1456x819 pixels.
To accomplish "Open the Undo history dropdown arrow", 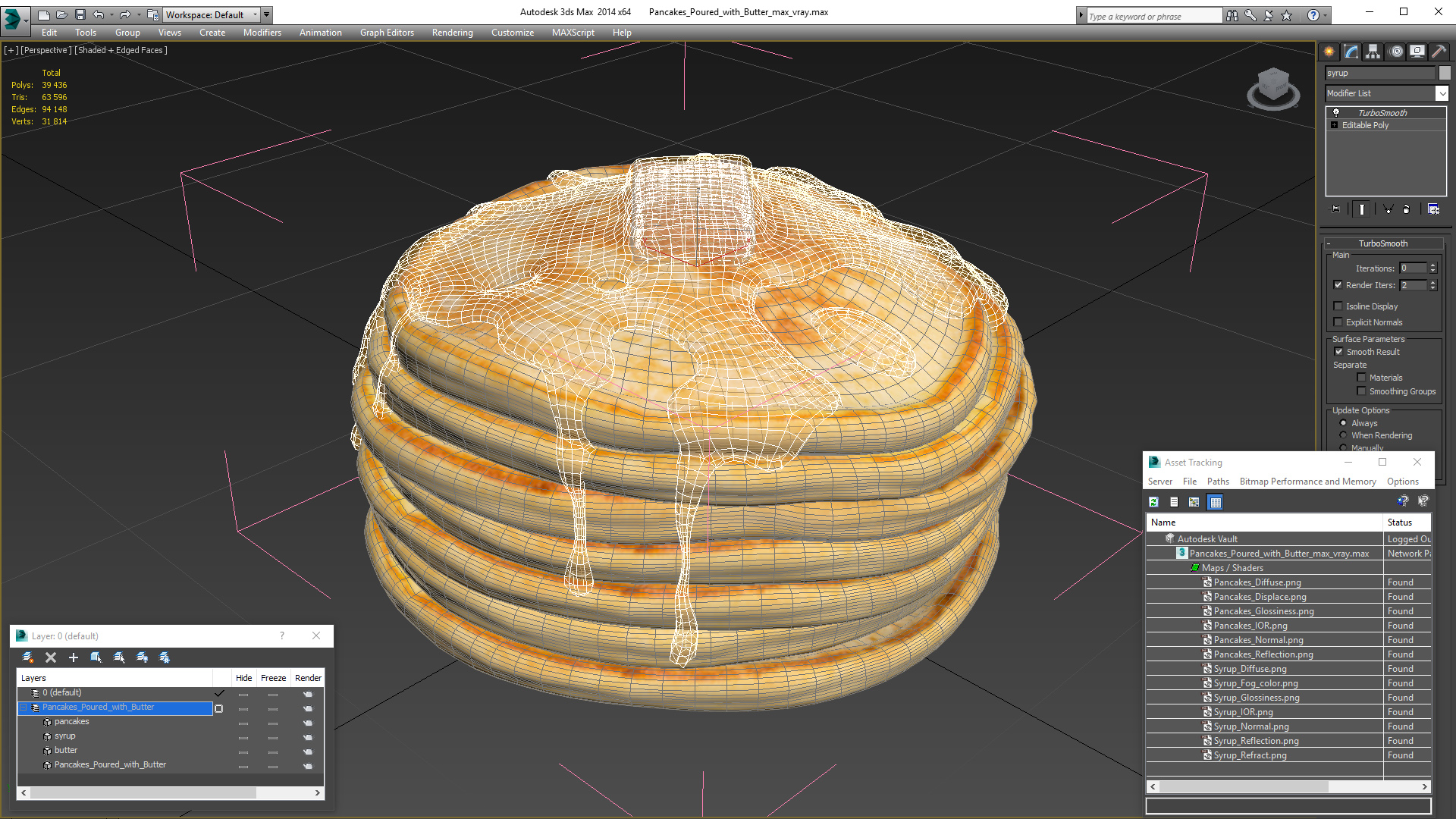I will (x=111, y=14).
